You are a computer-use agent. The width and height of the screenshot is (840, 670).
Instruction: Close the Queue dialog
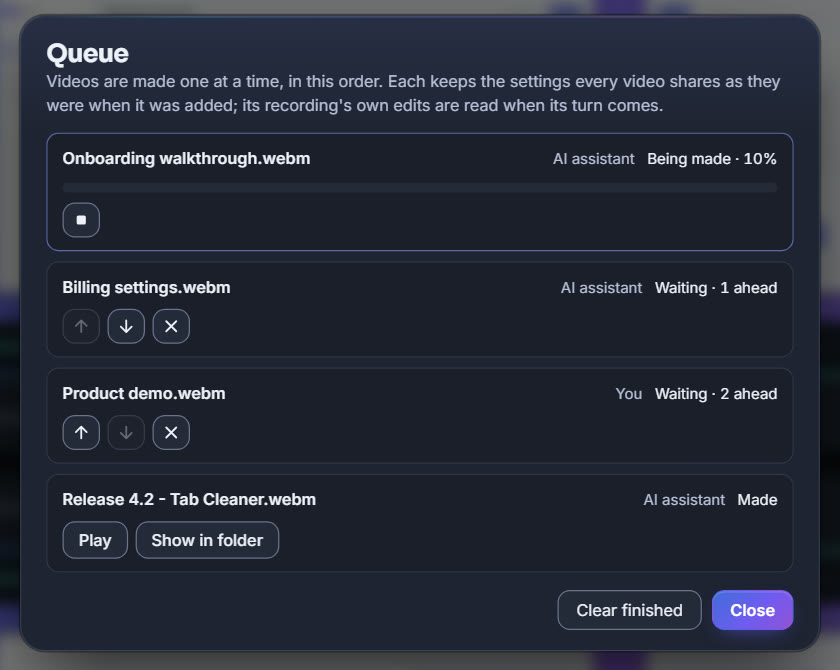click(x=752, y=610)
